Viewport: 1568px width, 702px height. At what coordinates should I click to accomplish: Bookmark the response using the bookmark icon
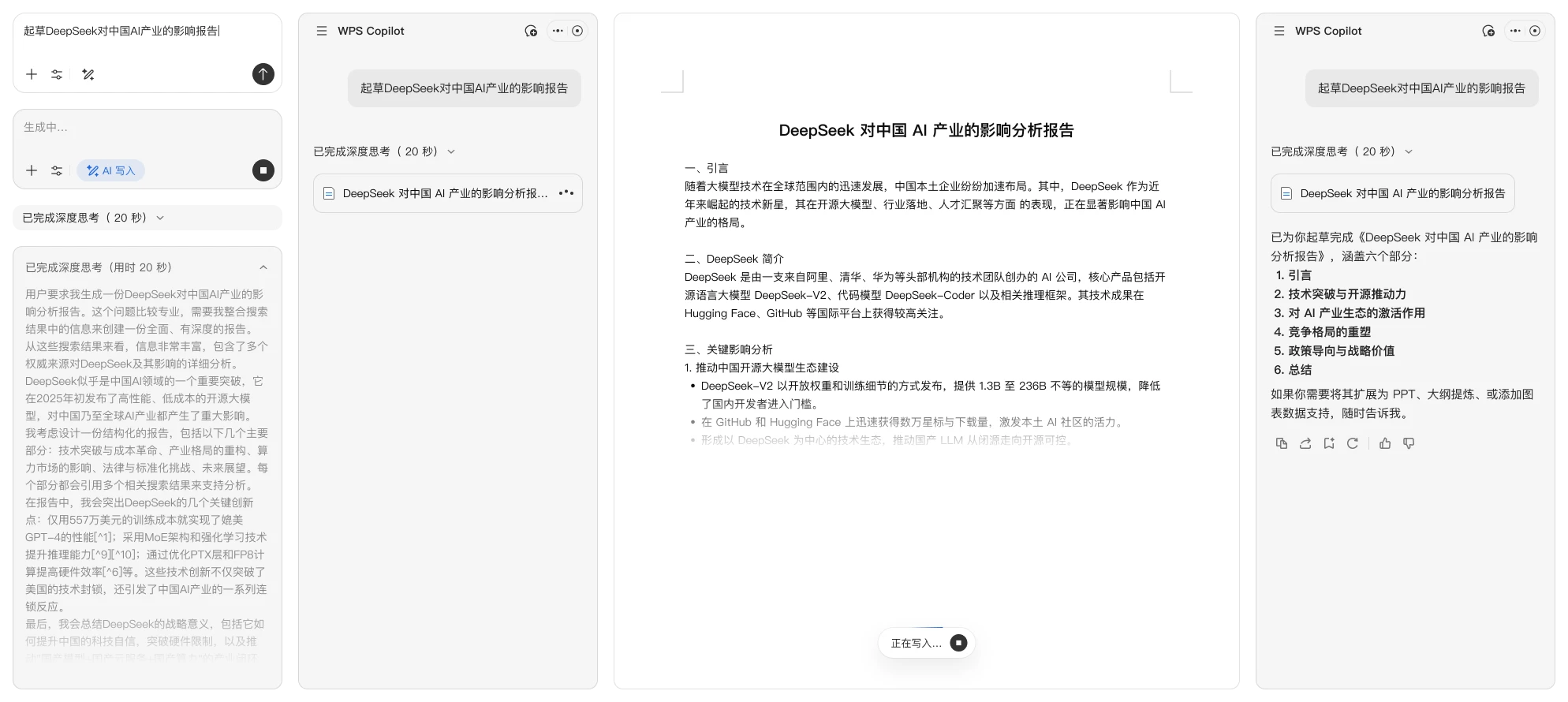point(1329,443)
